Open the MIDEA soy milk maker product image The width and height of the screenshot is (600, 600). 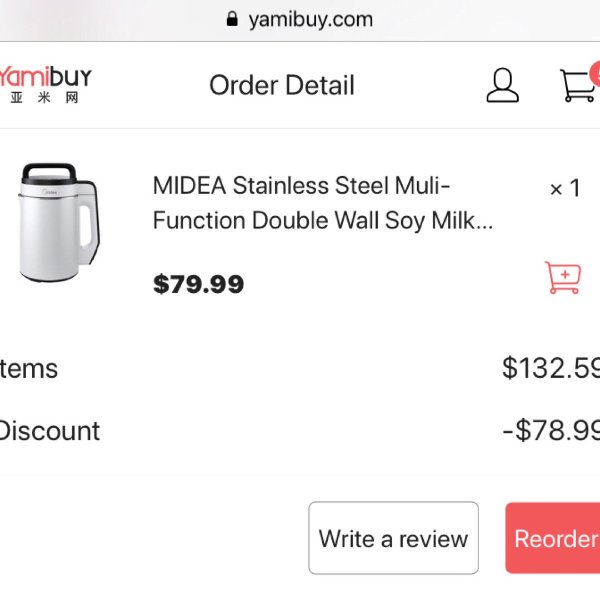pyautogui.click(x=59, y=223)
